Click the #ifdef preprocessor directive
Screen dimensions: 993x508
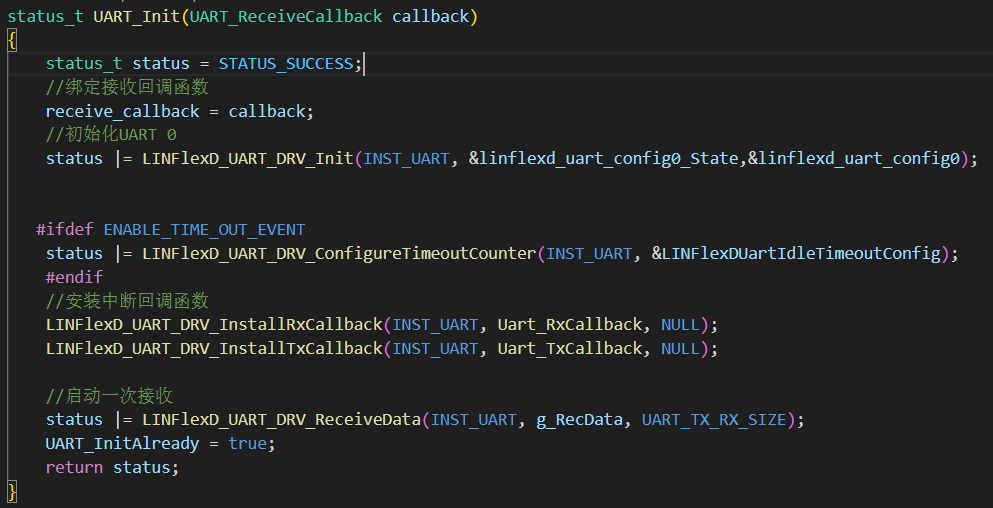[x=65, y=230]
